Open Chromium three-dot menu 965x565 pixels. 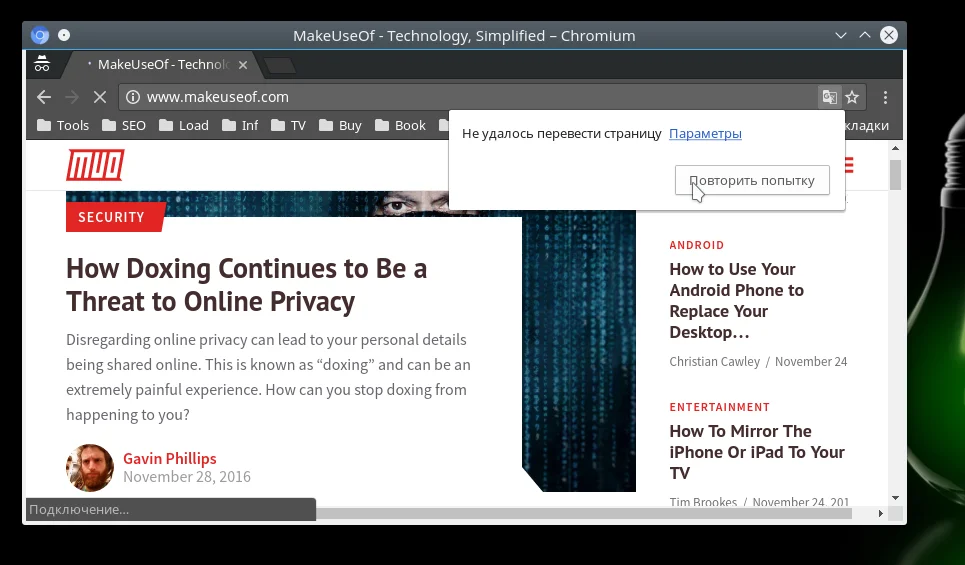pos(885,97)
